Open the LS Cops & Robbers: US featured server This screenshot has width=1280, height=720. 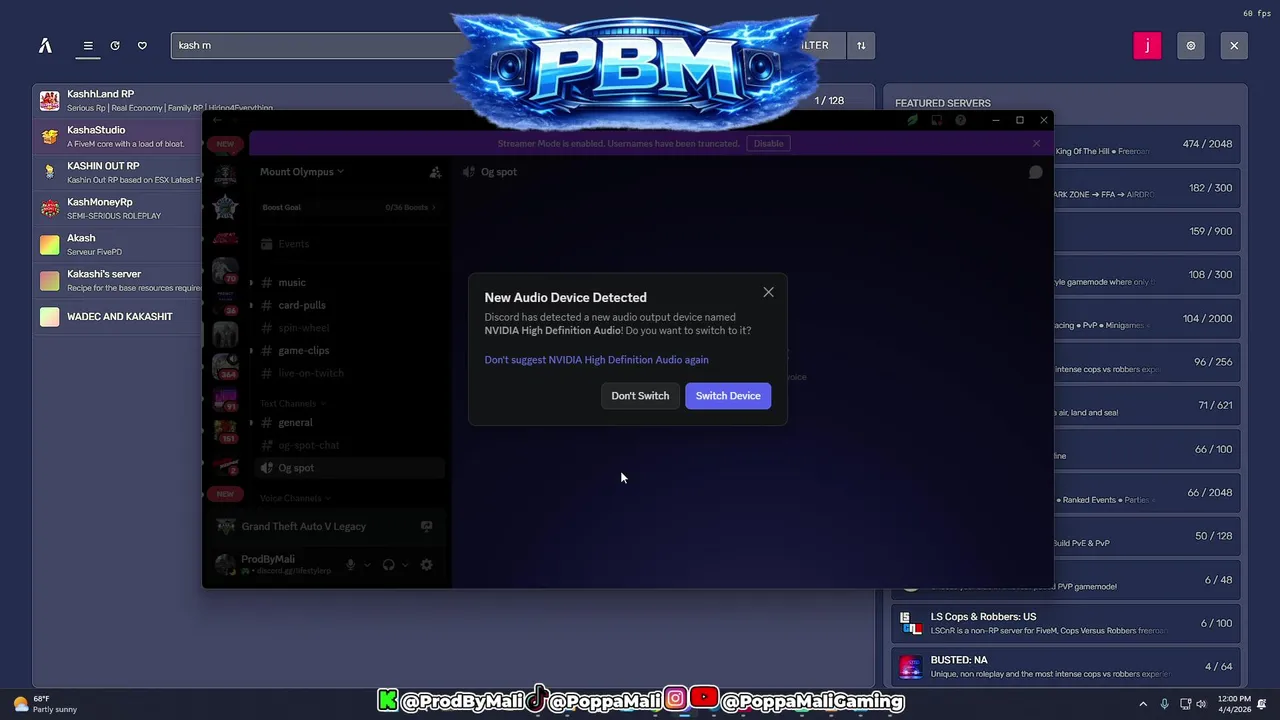click(x=1066, y=623)
